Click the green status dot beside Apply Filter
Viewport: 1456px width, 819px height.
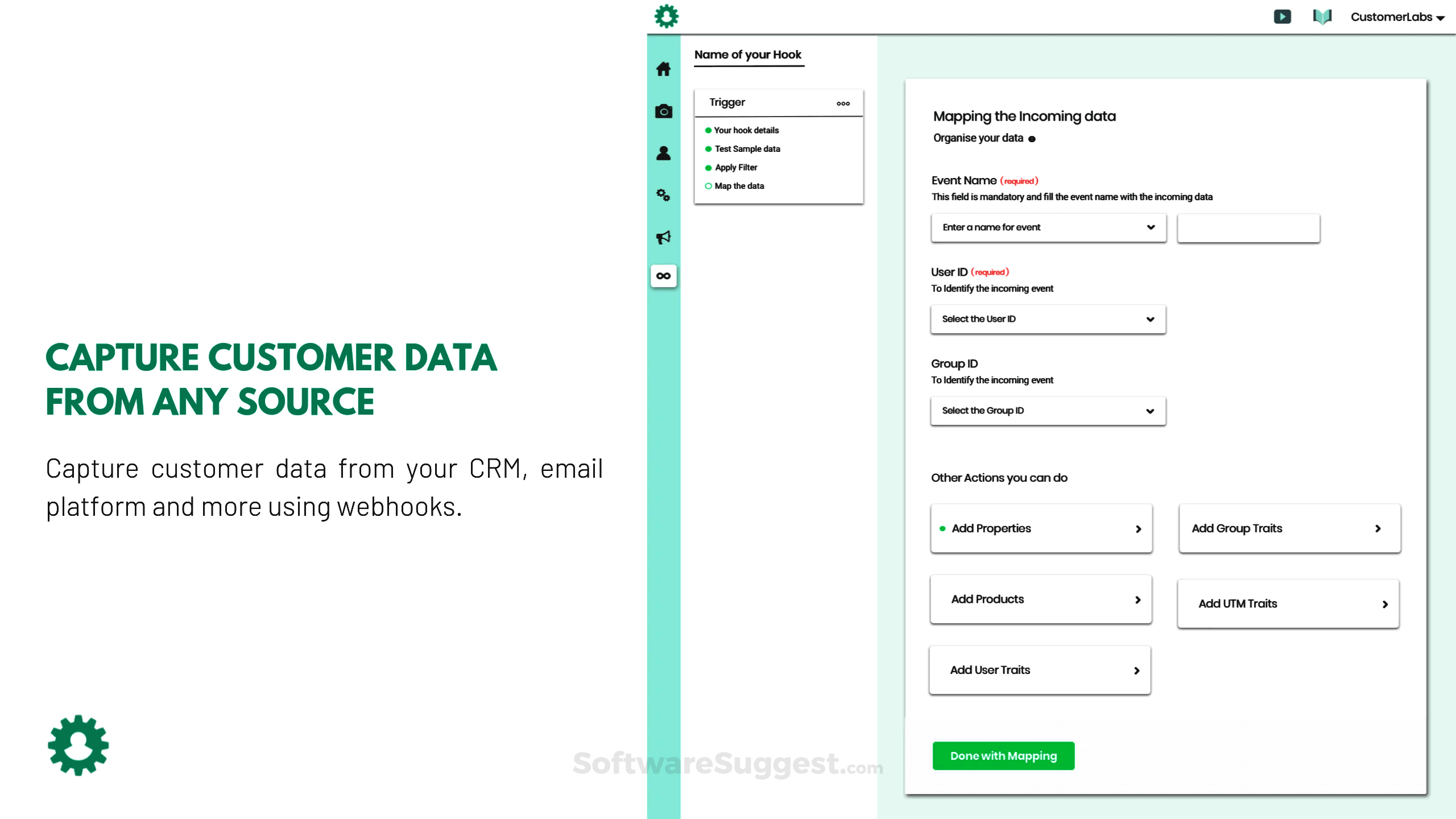pyautogui.click(x=708, y=167)
